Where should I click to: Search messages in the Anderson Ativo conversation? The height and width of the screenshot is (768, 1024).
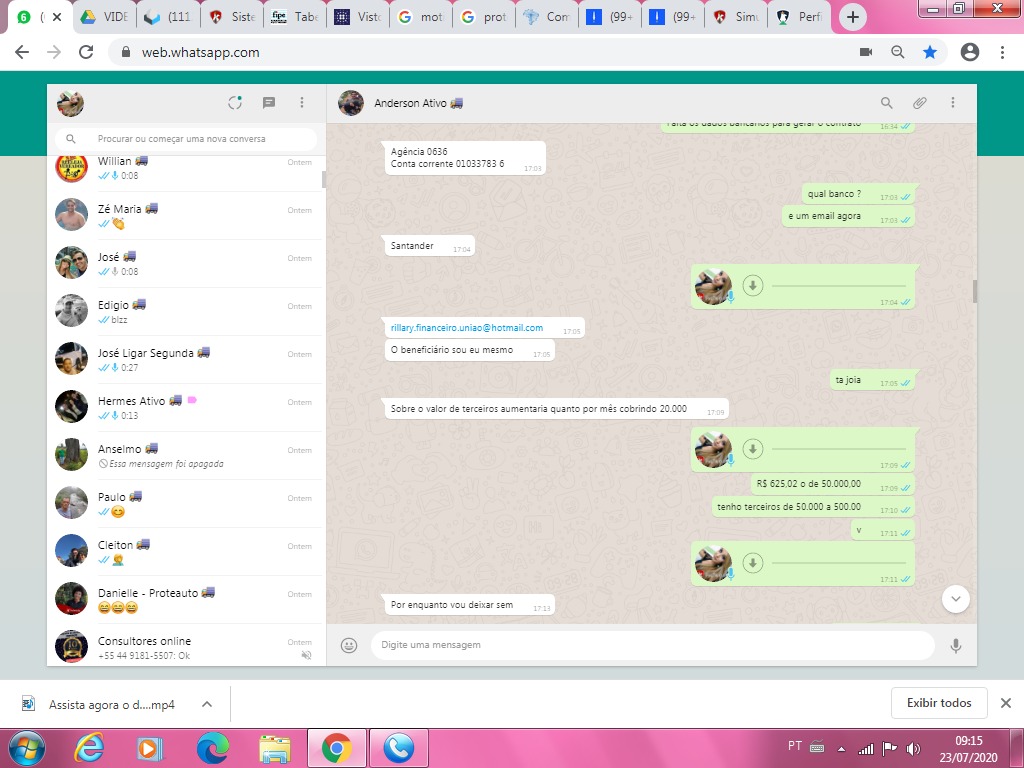tap(886, 103)
